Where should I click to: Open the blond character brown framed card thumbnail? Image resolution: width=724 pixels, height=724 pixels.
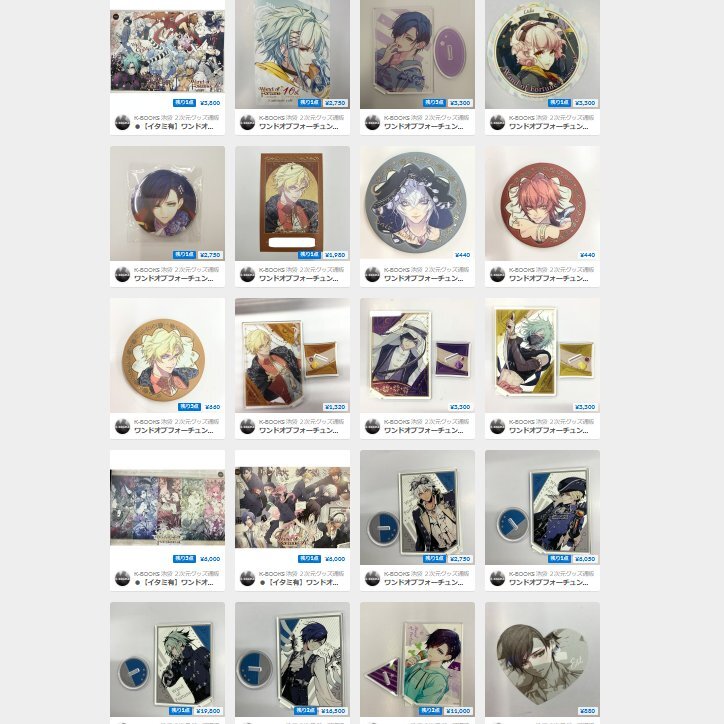pyautogui.click(x=292, y=204)
